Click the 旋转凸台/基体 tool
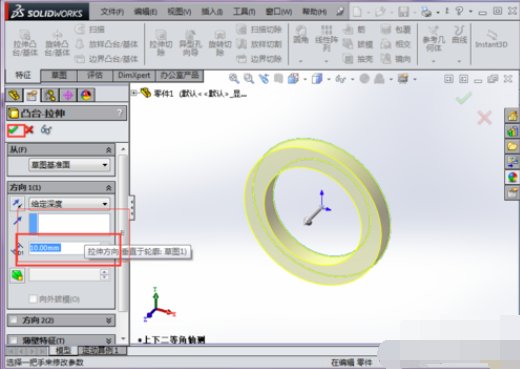 tap(57, 43)
